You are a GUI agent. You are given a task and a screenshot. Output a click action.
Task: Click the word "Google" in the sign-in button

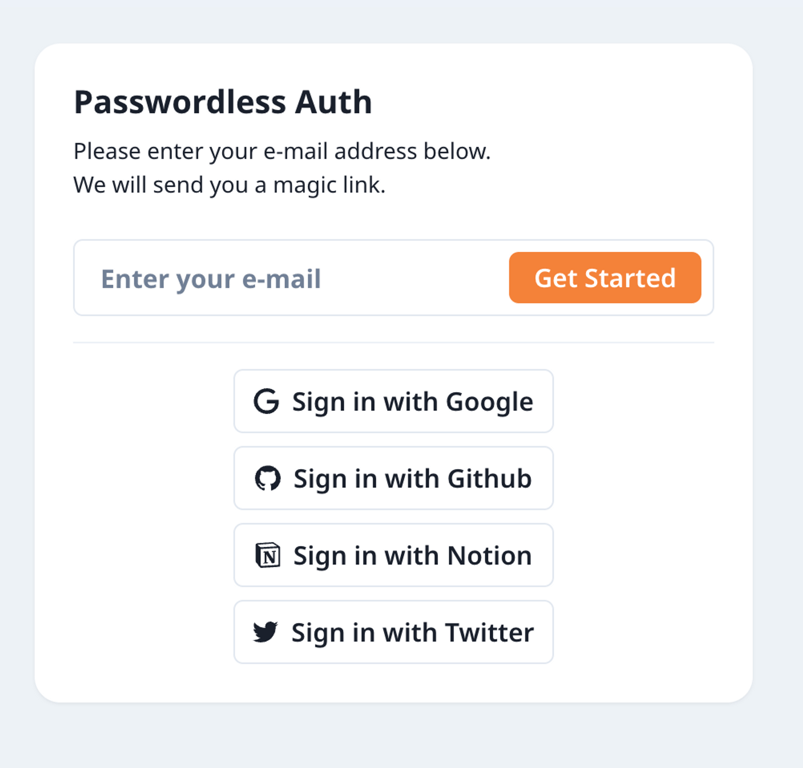click(489, 402)
